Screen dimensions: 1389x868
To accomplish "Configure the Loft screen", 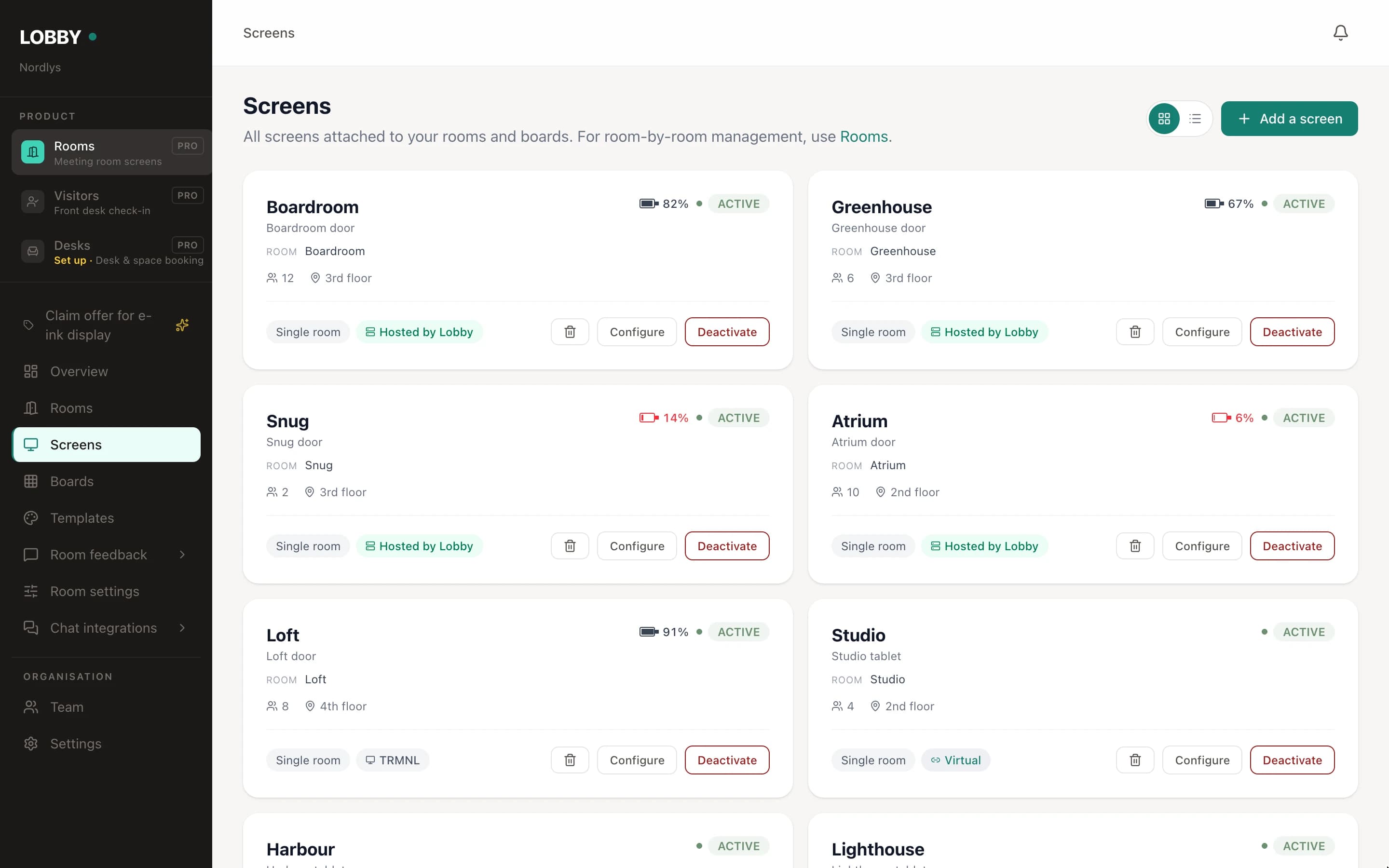I will click(x=637, y=760).
